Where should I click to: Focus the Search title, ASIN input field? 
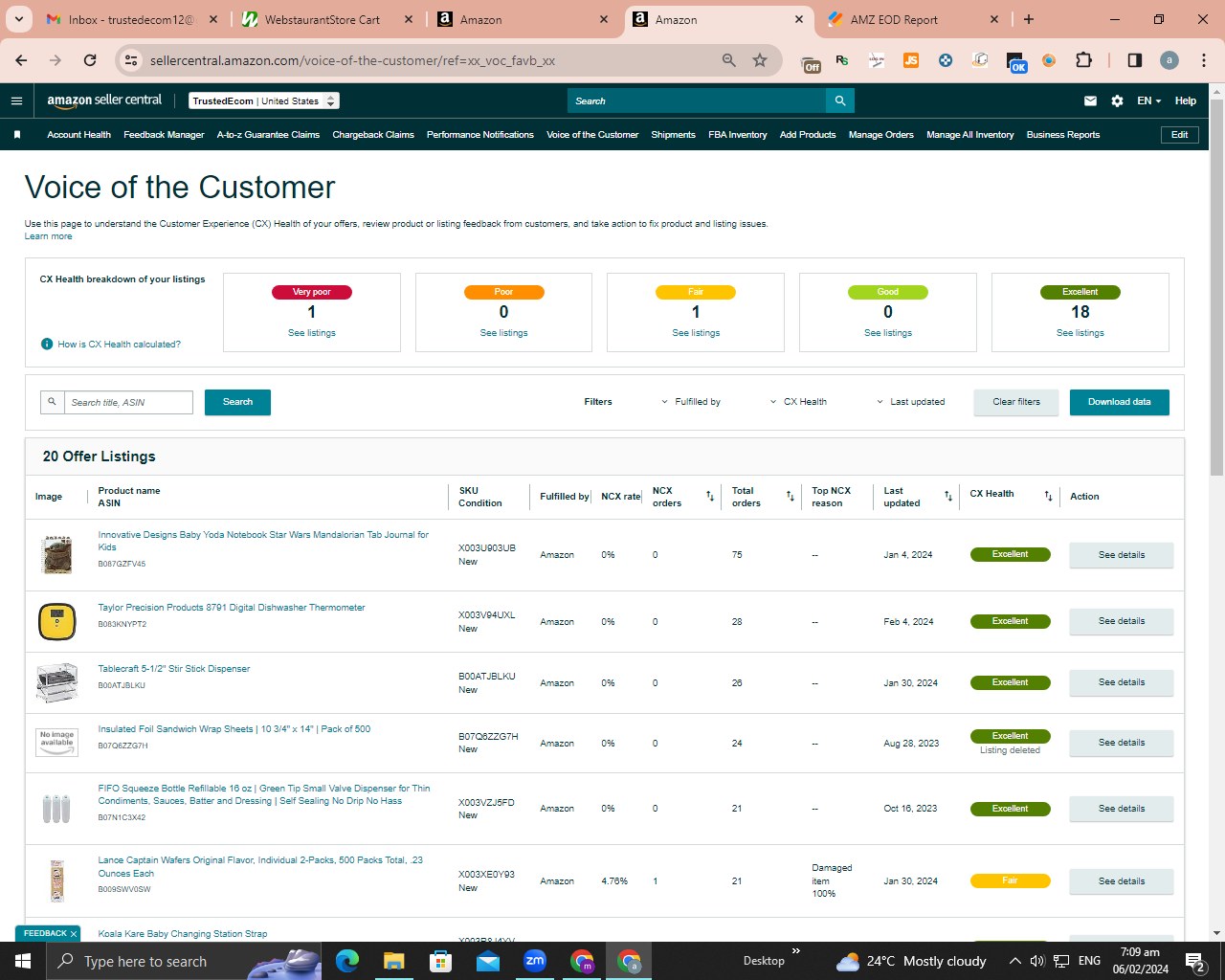click(x=128, y=402)
